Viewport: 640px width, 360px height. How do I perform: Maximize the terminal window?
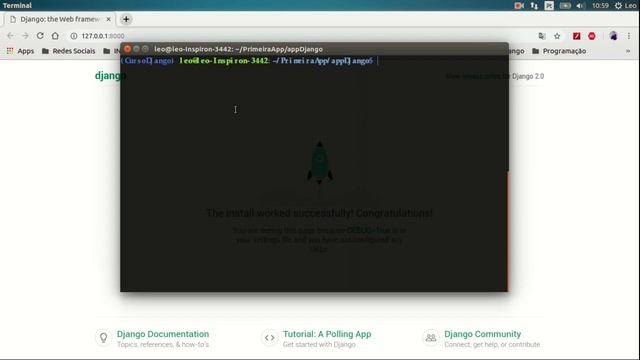click(145, 49)
